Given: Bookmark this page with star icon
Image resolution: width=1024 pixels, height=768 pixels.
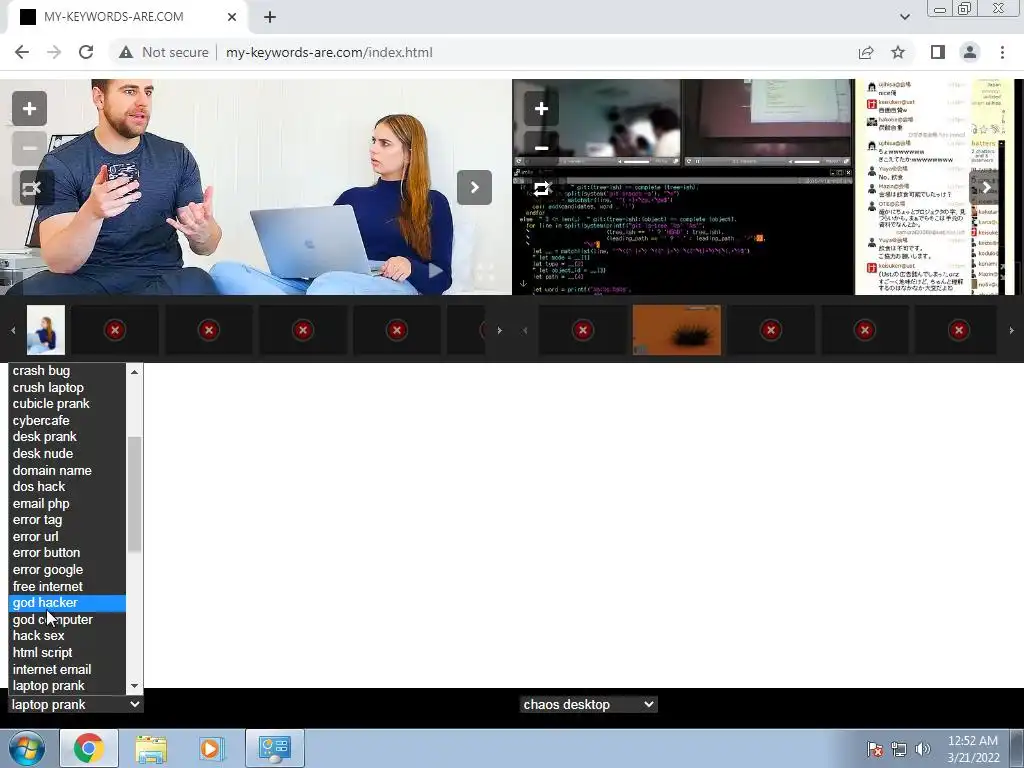Looking at the screenshot, I should [x=898, y=52].
